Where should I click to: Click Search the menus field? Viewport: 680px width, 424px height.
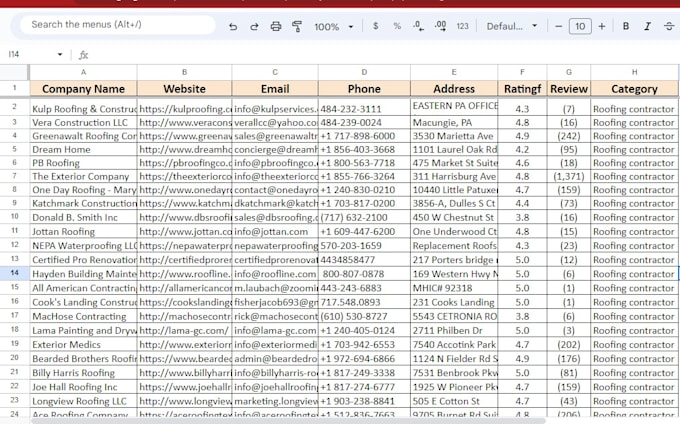point(117,25)
